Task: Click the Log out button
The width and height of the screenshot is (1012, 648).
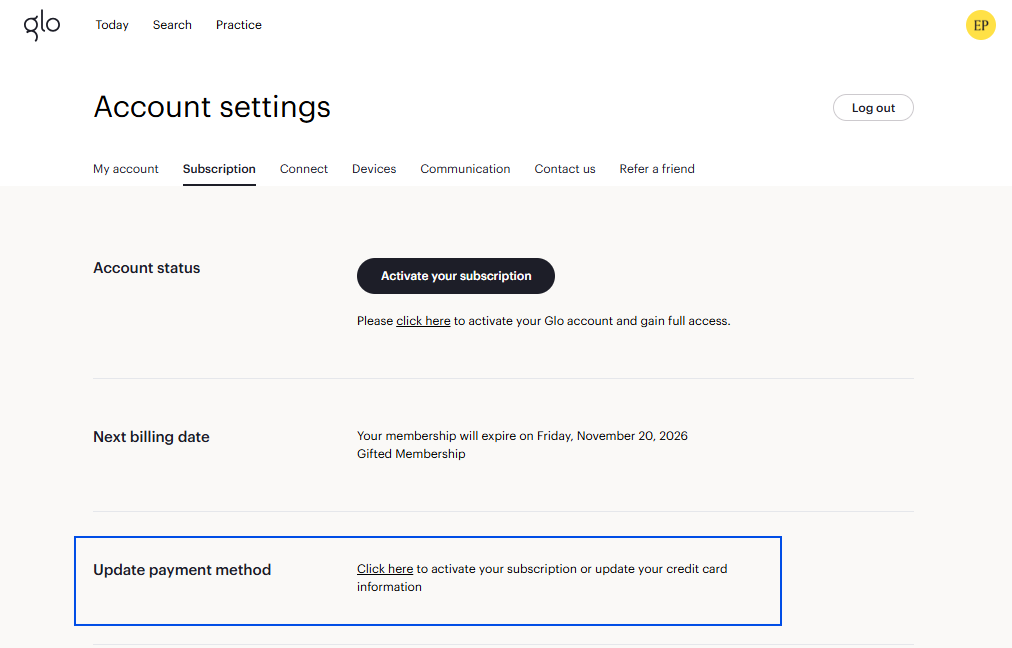Action: 873,108
